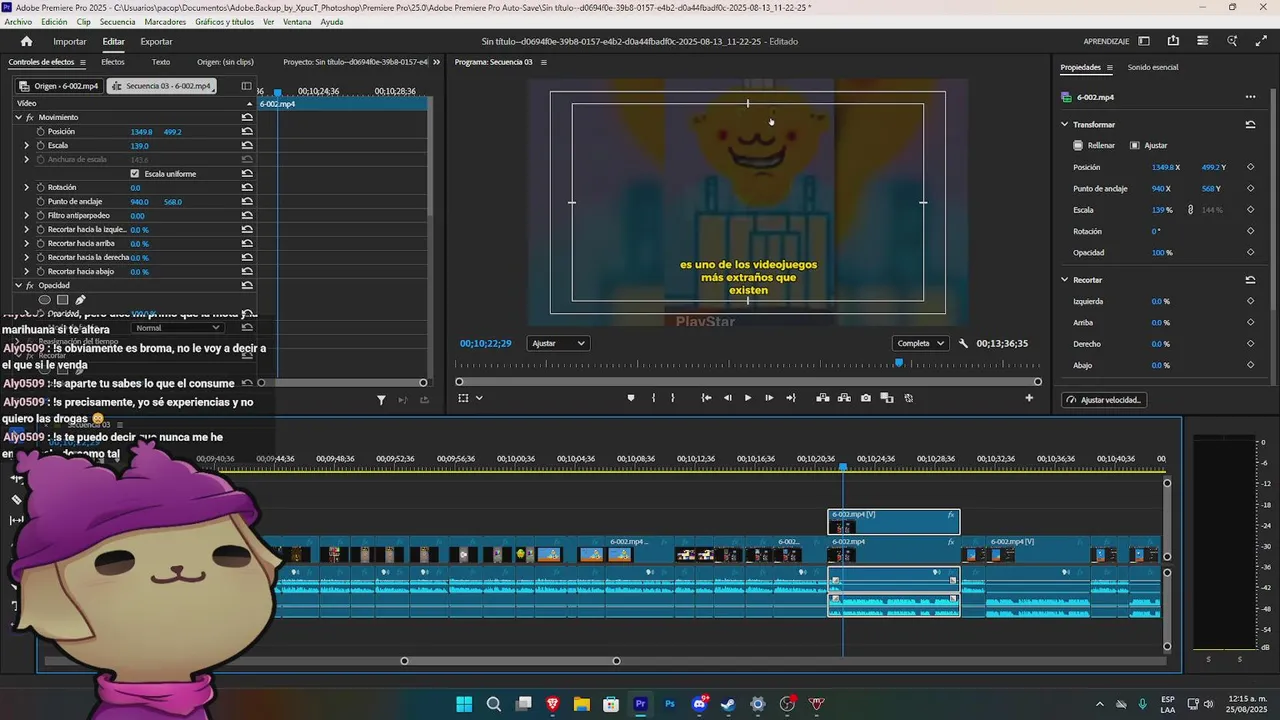Show hidden panel tabs overflow arrows
Viewport: 1280px width, 720px height.
(436, 62)
